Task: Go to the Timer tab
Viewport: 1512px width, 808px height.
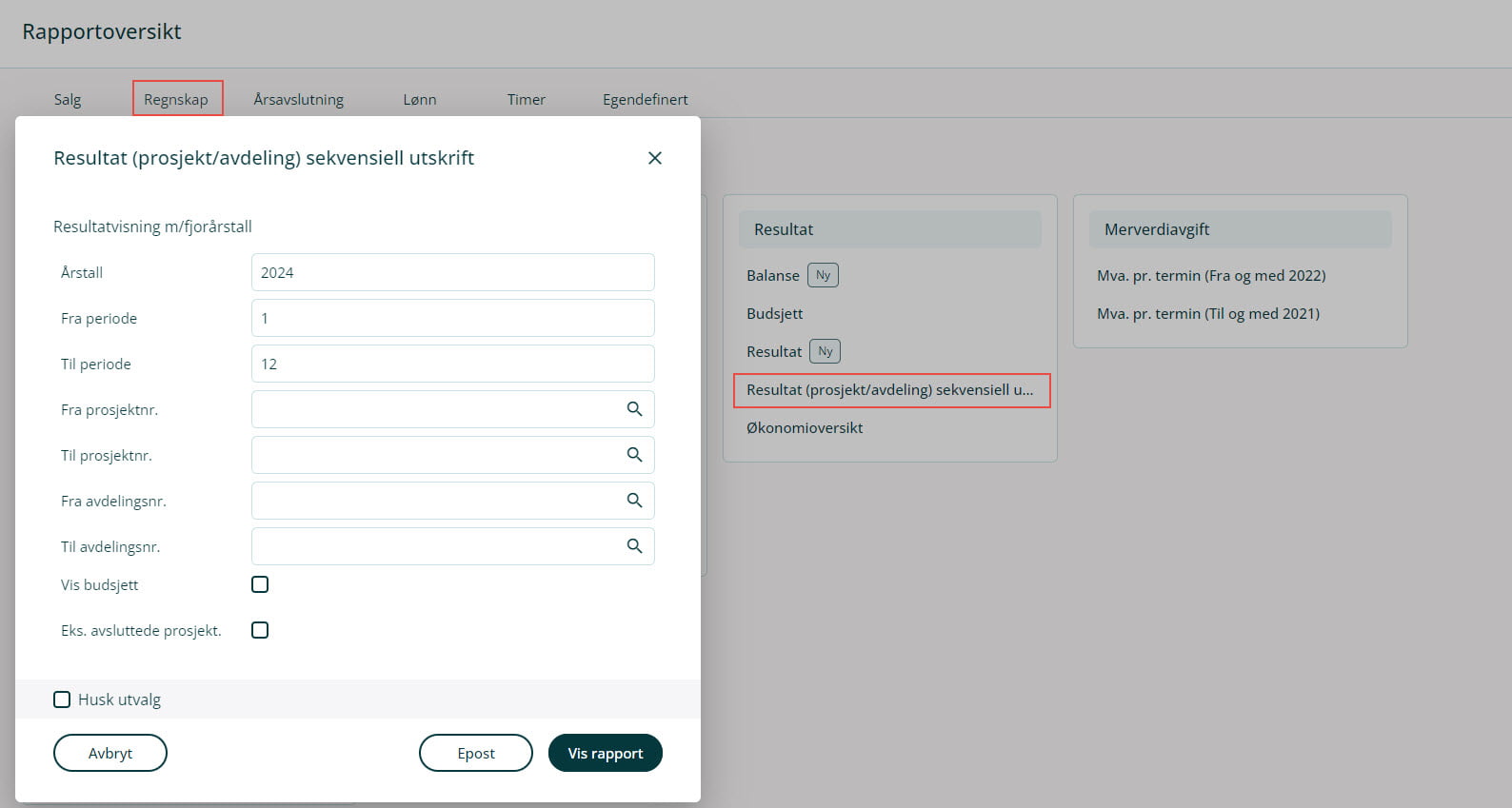Action: click(x=526, y=99)
